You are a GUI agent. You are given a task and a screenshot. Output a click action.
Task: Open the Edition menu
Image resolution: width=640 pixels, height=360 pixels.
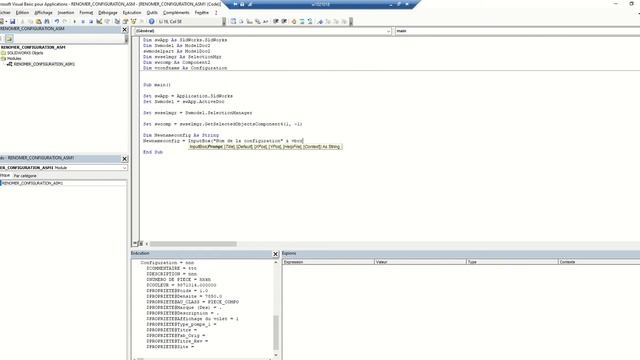point(22,13)
